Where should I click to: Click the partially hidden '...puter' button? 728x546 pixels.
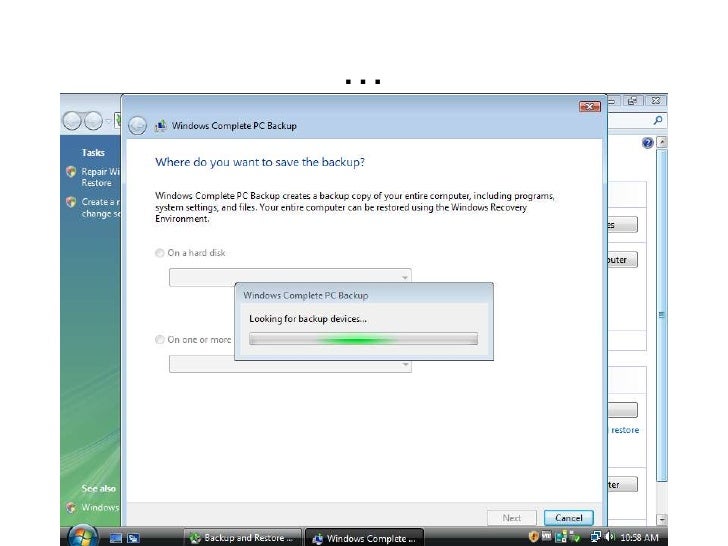(x=623, y=260)
